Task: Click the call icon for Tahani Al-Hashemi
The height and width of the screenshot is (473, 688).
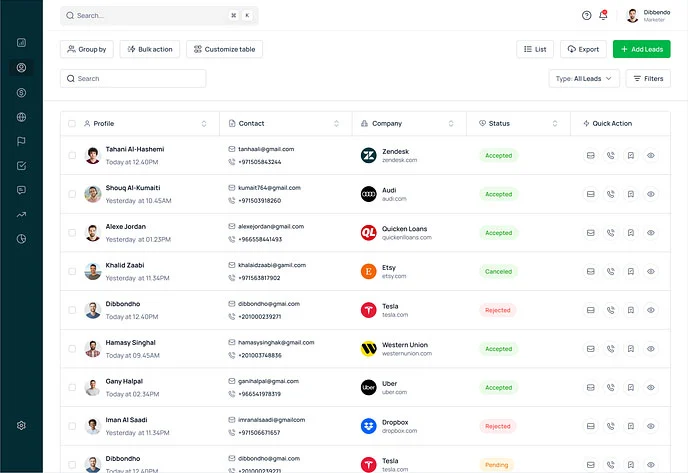Action: tap(611, 155)
